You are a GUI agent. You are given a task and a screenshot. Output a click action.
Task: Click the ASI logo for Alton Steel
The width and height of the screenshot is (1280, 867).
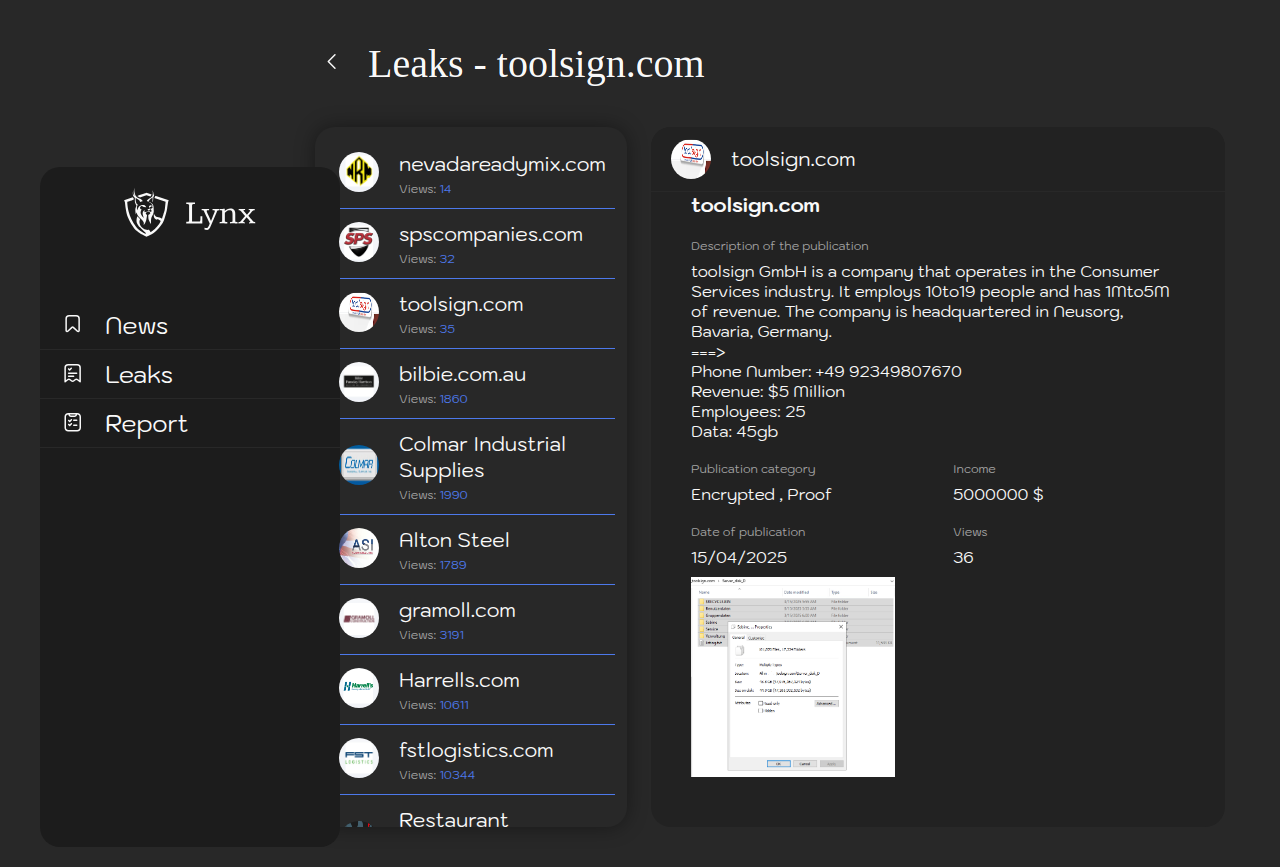(x=359, y=548)
